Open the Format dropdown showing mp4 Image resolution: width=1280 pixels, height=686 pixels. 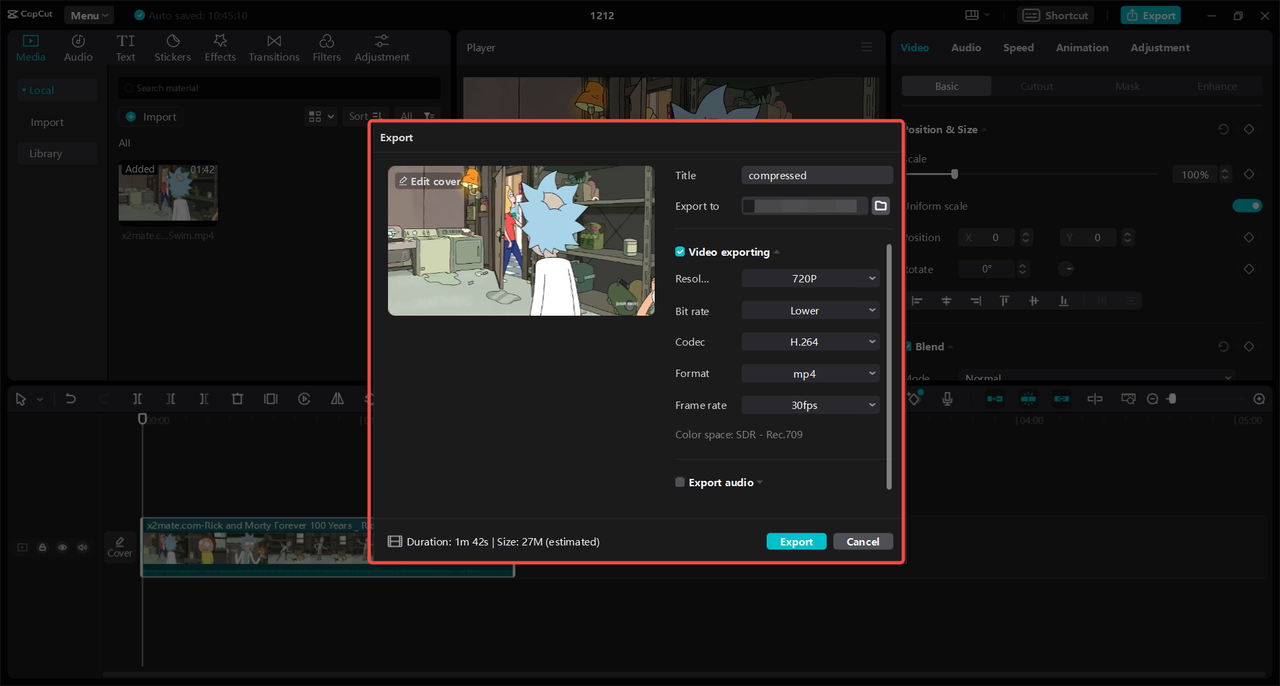pyautogui.click(x=811, y=374)
